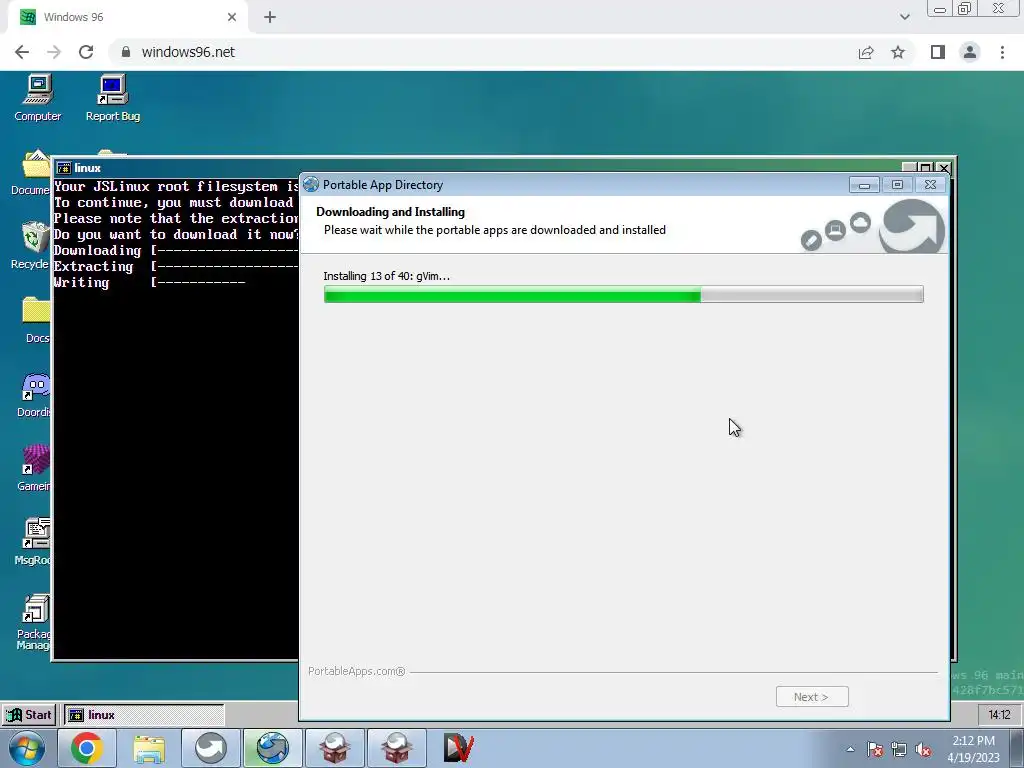Click the Windows 96 clock showing 14:12
Screen dimensions: 1024x768
[x=999, y=714]
